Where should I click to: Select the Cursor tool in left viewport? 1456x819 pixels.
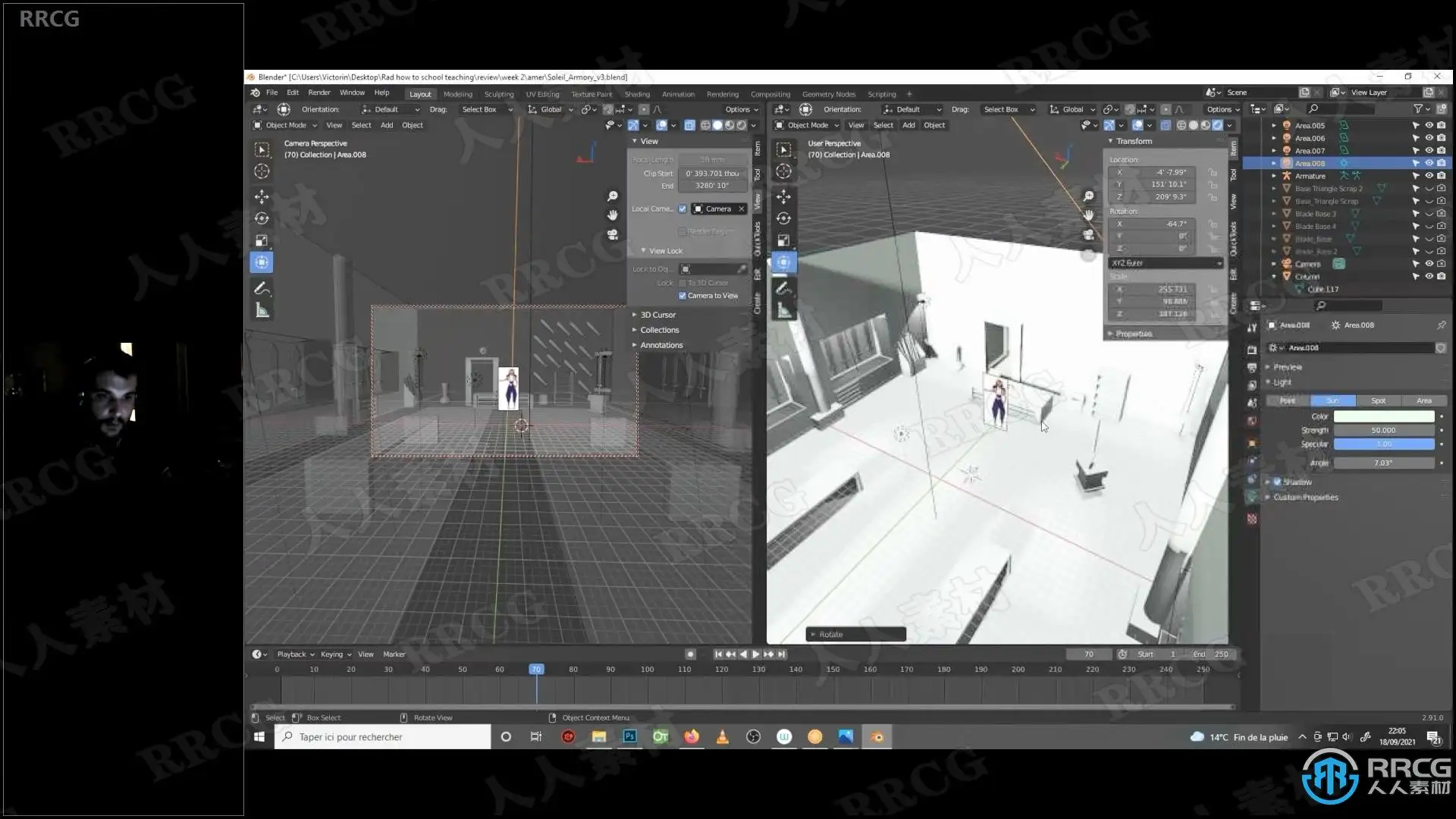tap(262, 171)
